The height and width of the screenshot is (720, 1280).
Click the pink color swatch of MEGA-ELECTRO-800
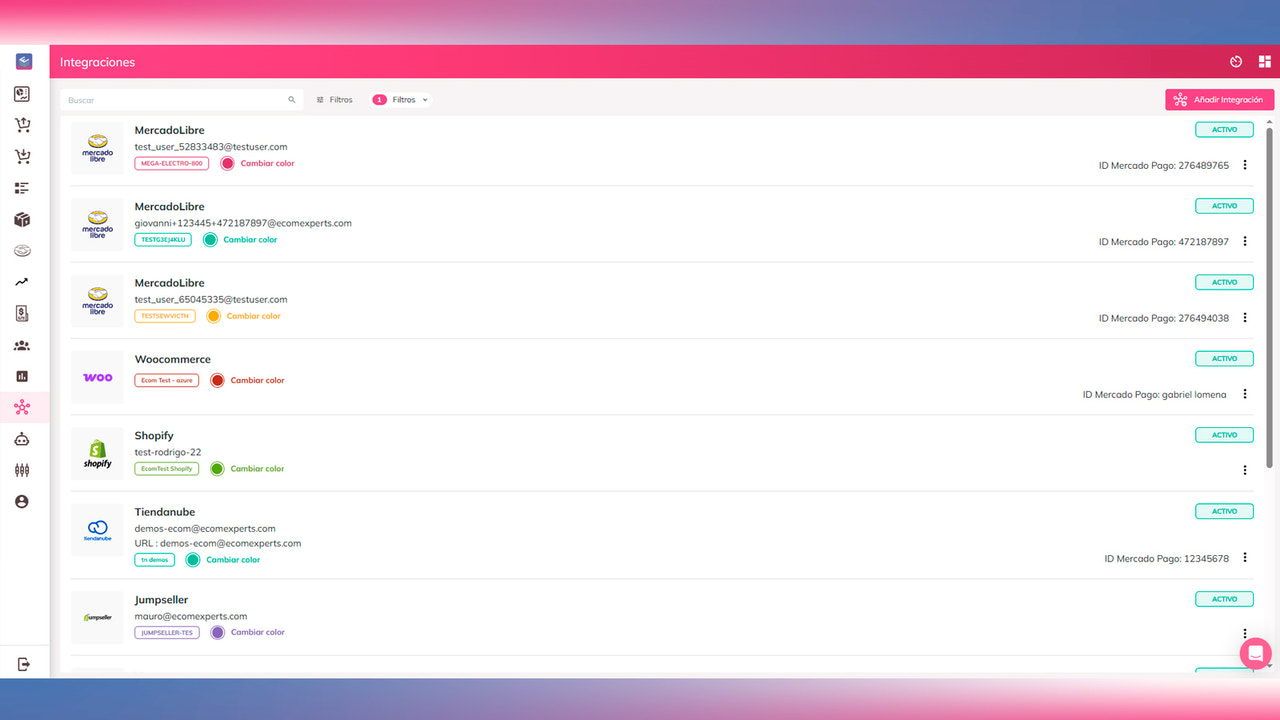click(227, 163)
